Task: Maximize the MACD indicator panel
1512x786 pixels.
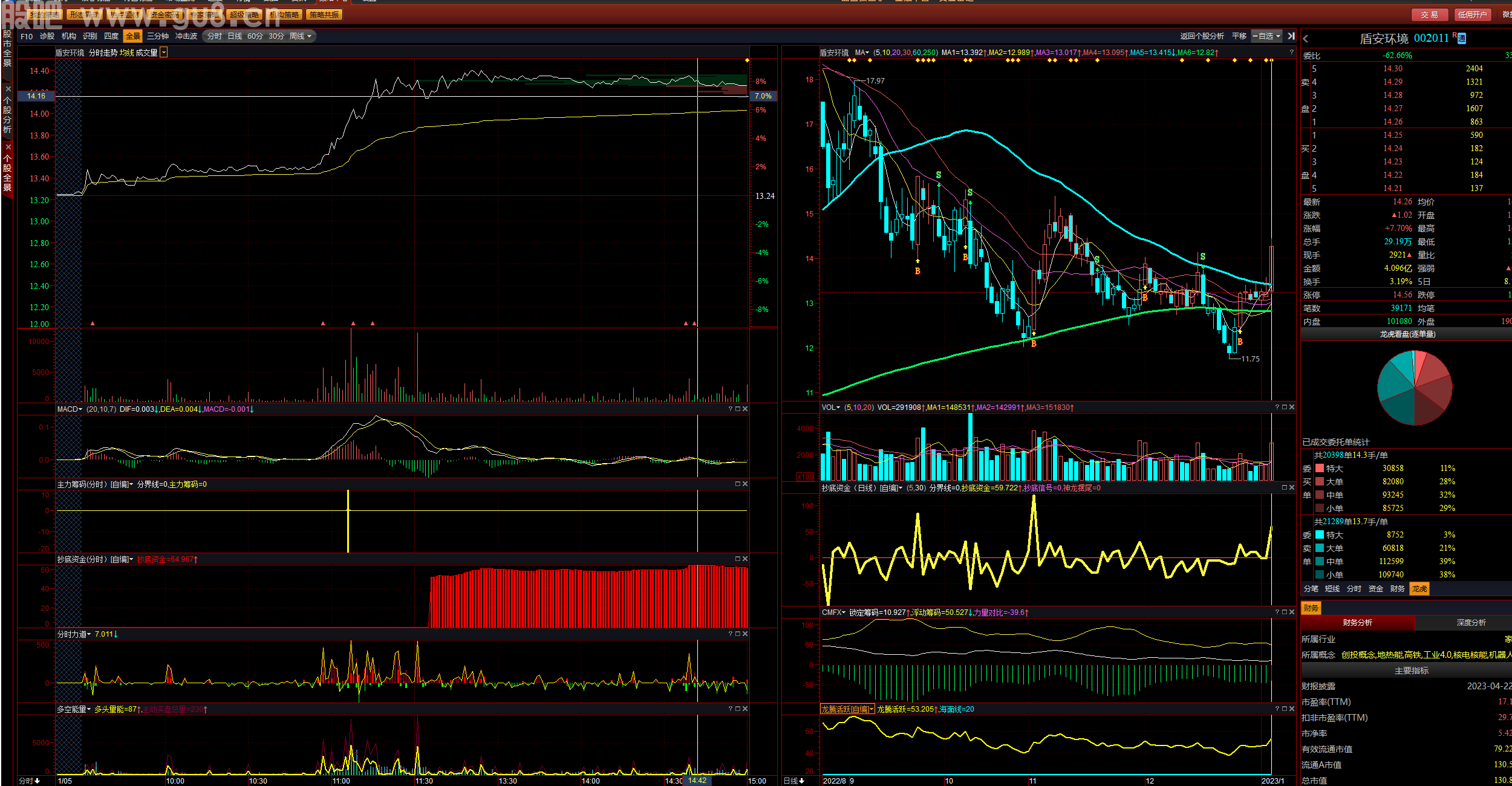Action: tap(738, 409)
